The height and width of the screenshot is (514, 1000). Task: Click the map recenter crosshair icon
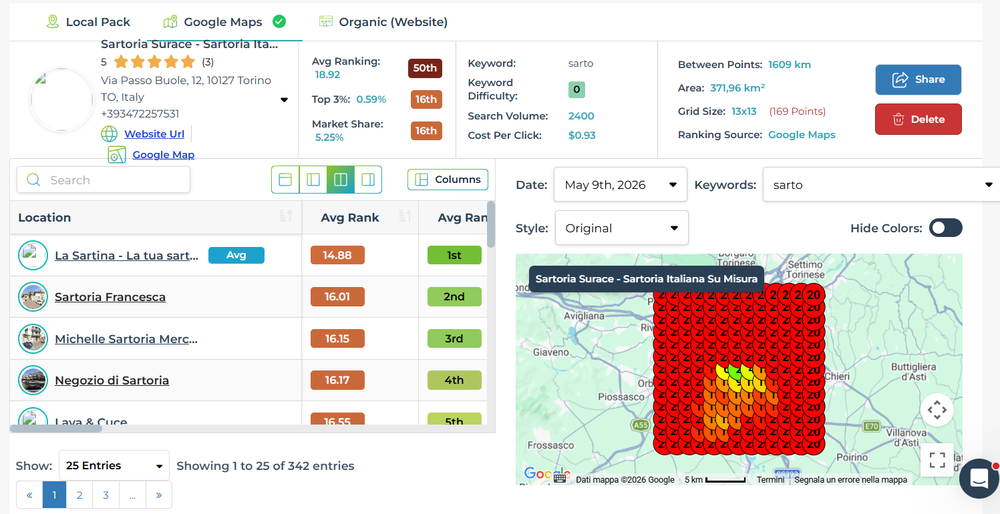coord(937,410)
